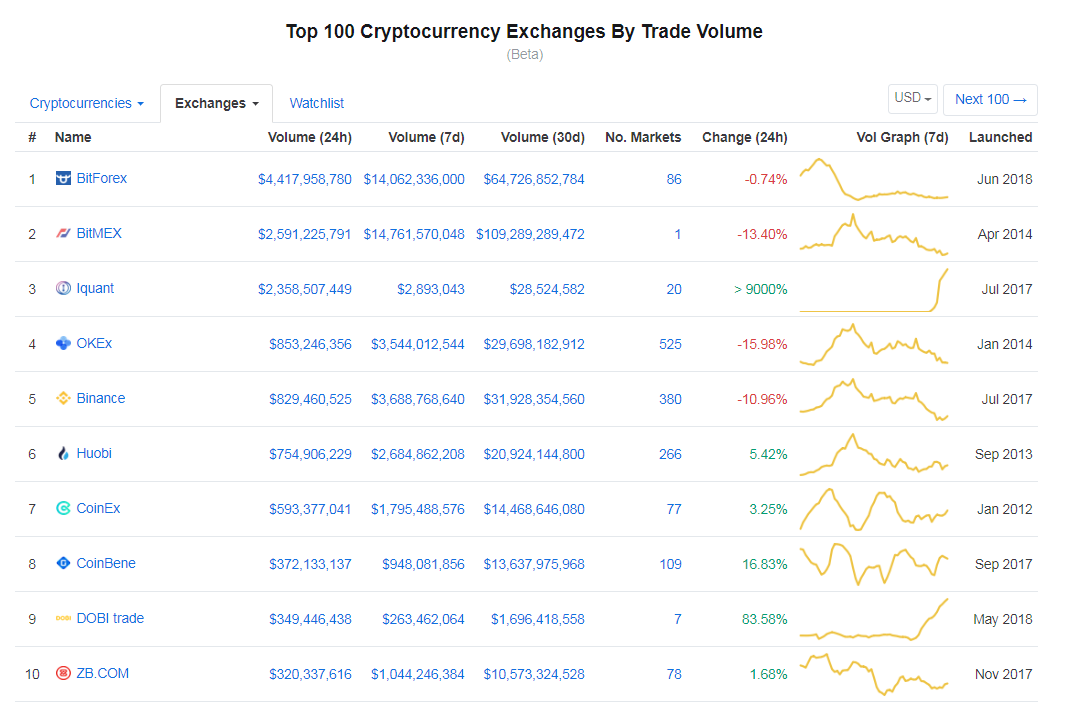Click BitForex markets count 86
This screenshot has height=702, width=1068.
click(x=674, y=179)
